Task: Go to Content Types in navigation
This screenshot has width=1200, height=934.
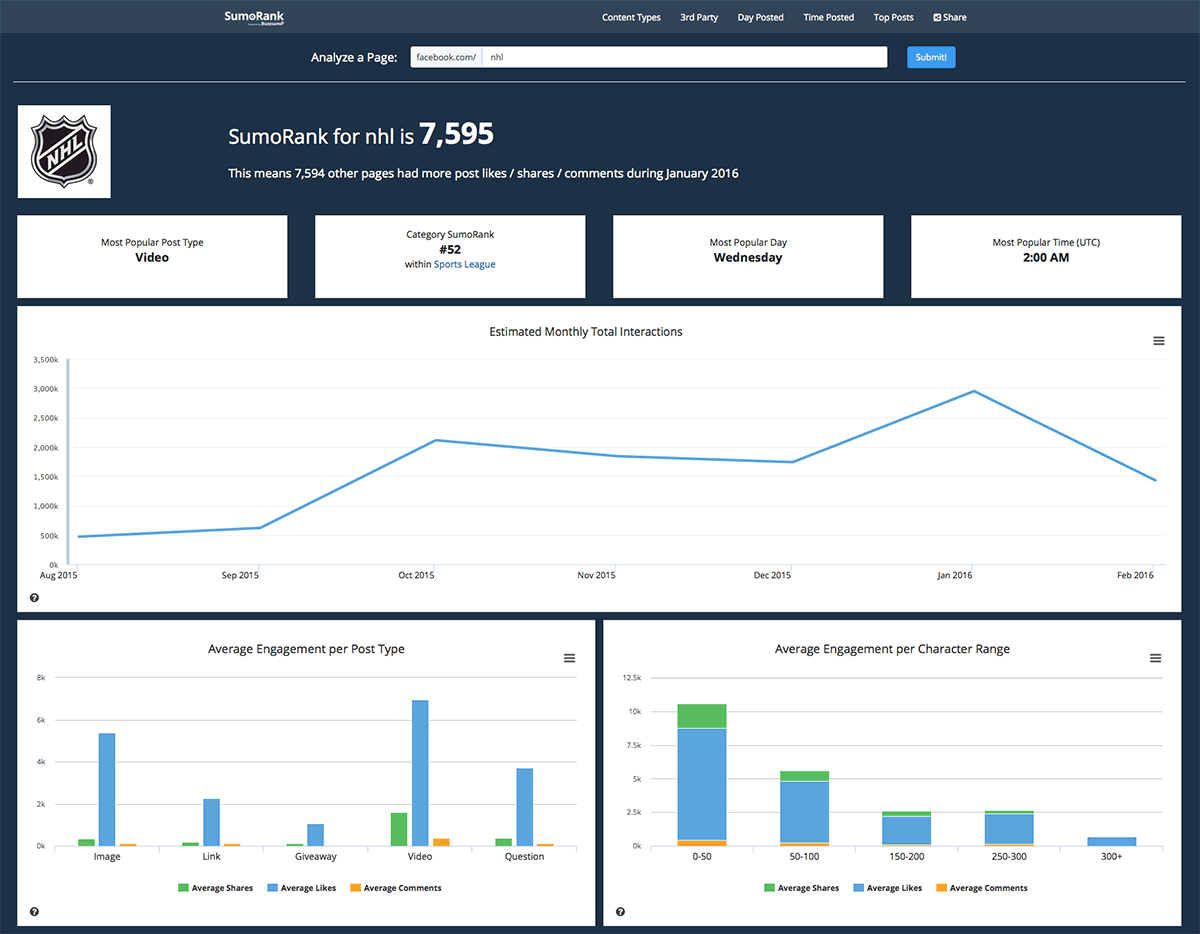Action: (631, 17)
